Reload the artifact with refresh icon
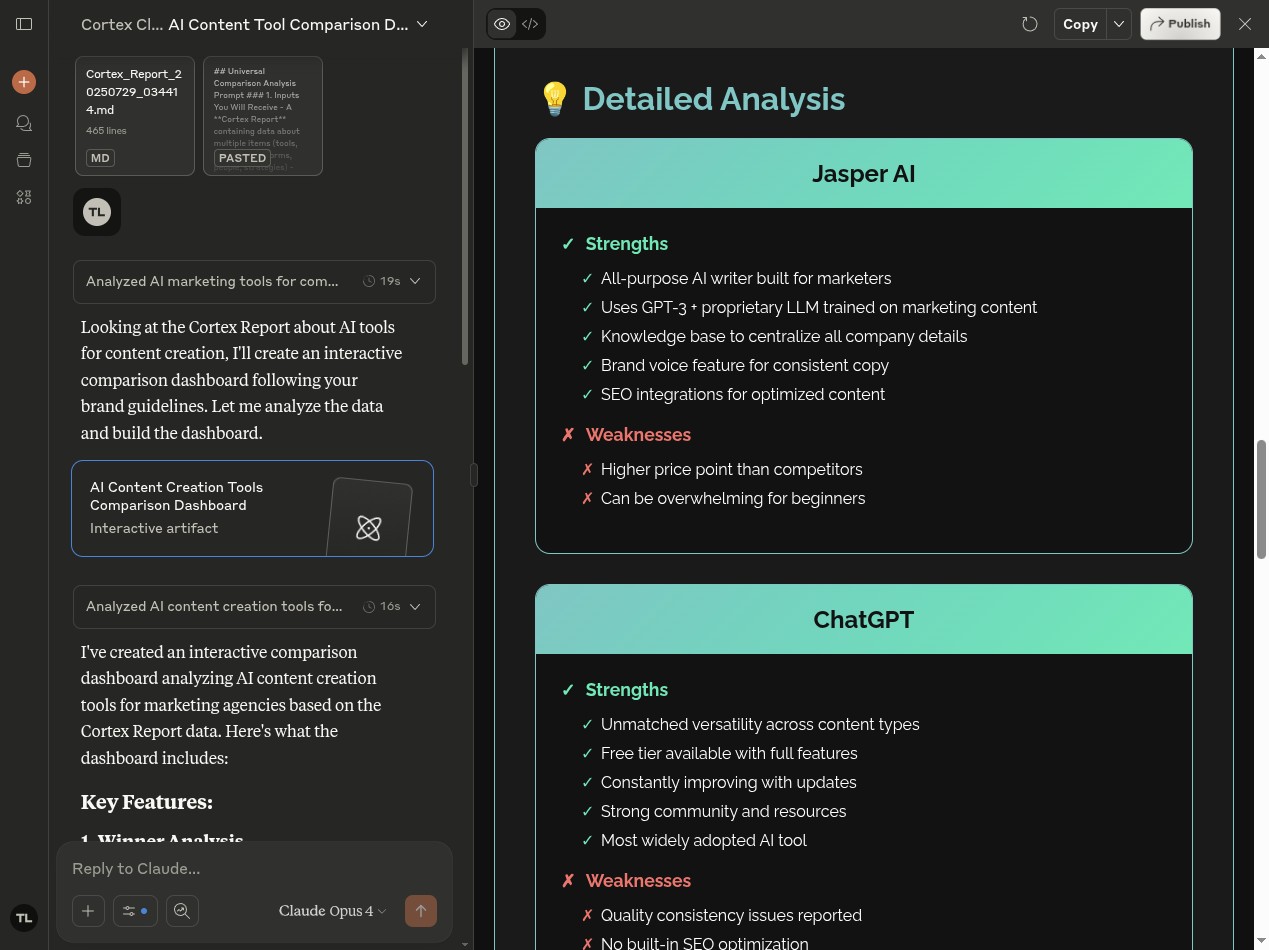The image size is (1269, 950). click(1029, 24)
